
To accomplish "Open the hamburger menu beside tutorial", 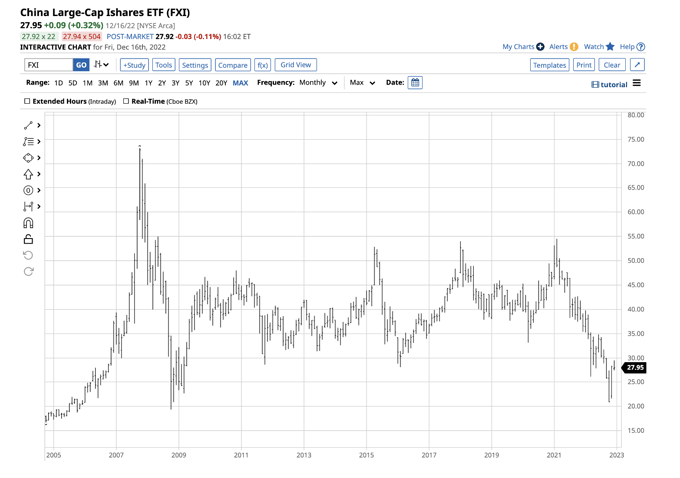I will point(637,83).
